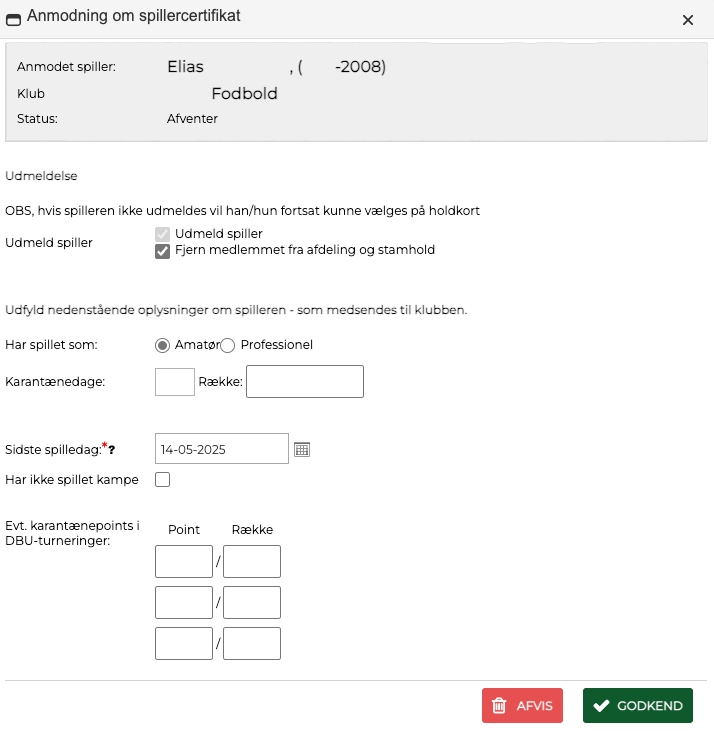Select the Amatør radio button

click(163, 345)
